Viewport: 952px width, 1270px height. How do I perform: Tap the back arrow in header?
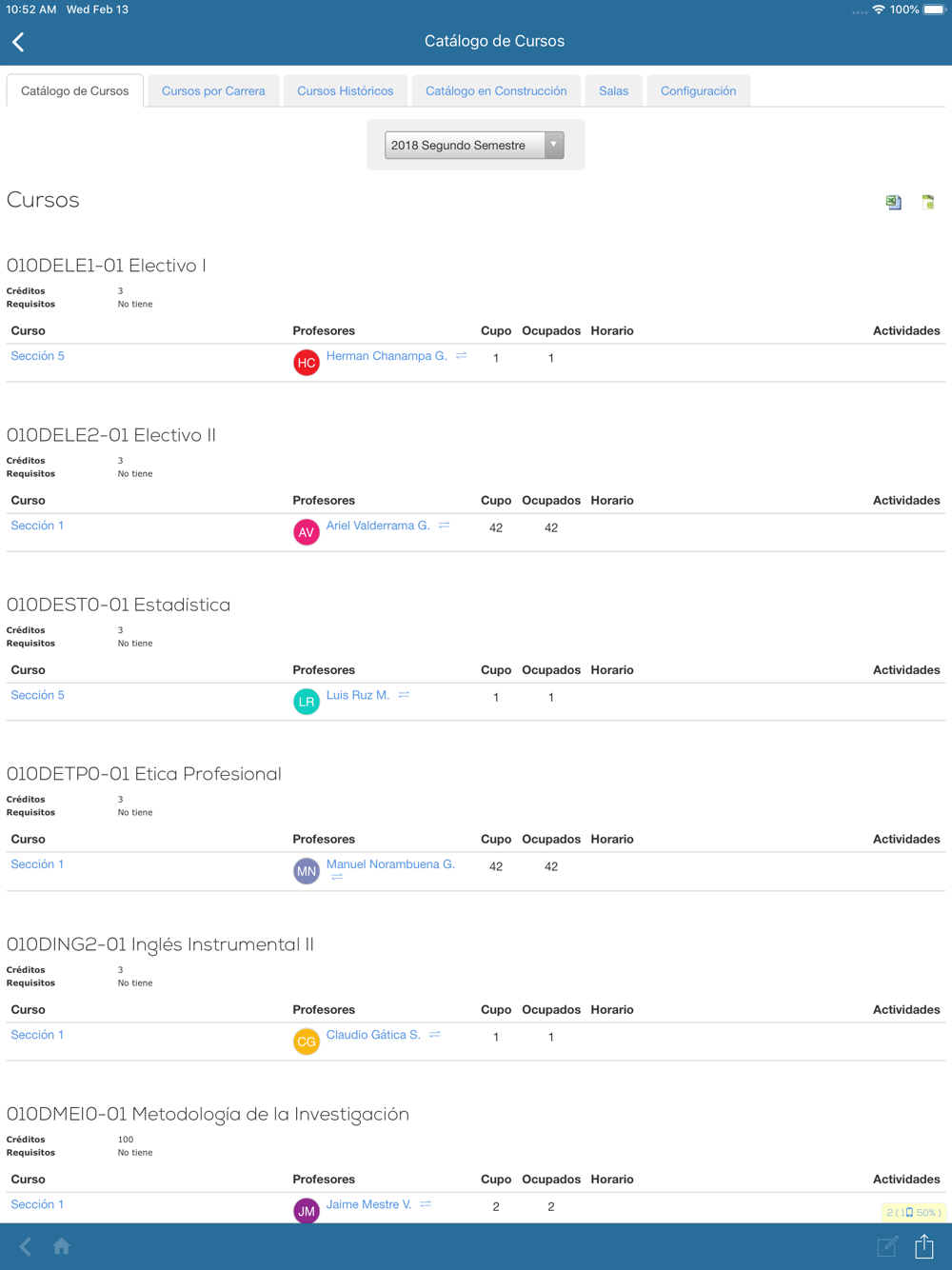click(19, 42)
